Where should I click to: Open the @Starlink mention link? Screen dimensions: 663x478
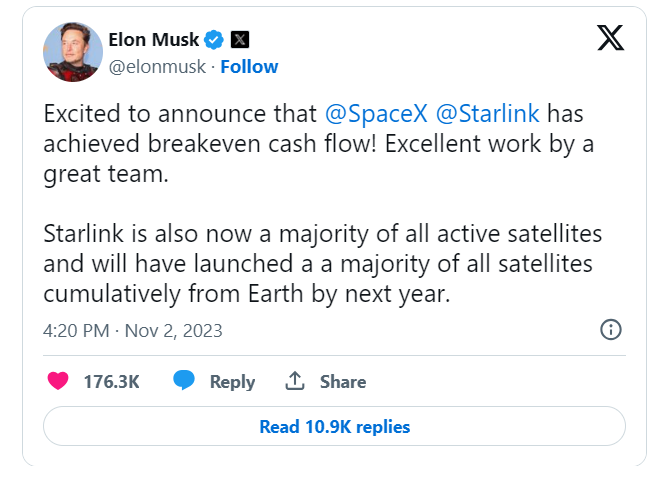tap(488, 114)
